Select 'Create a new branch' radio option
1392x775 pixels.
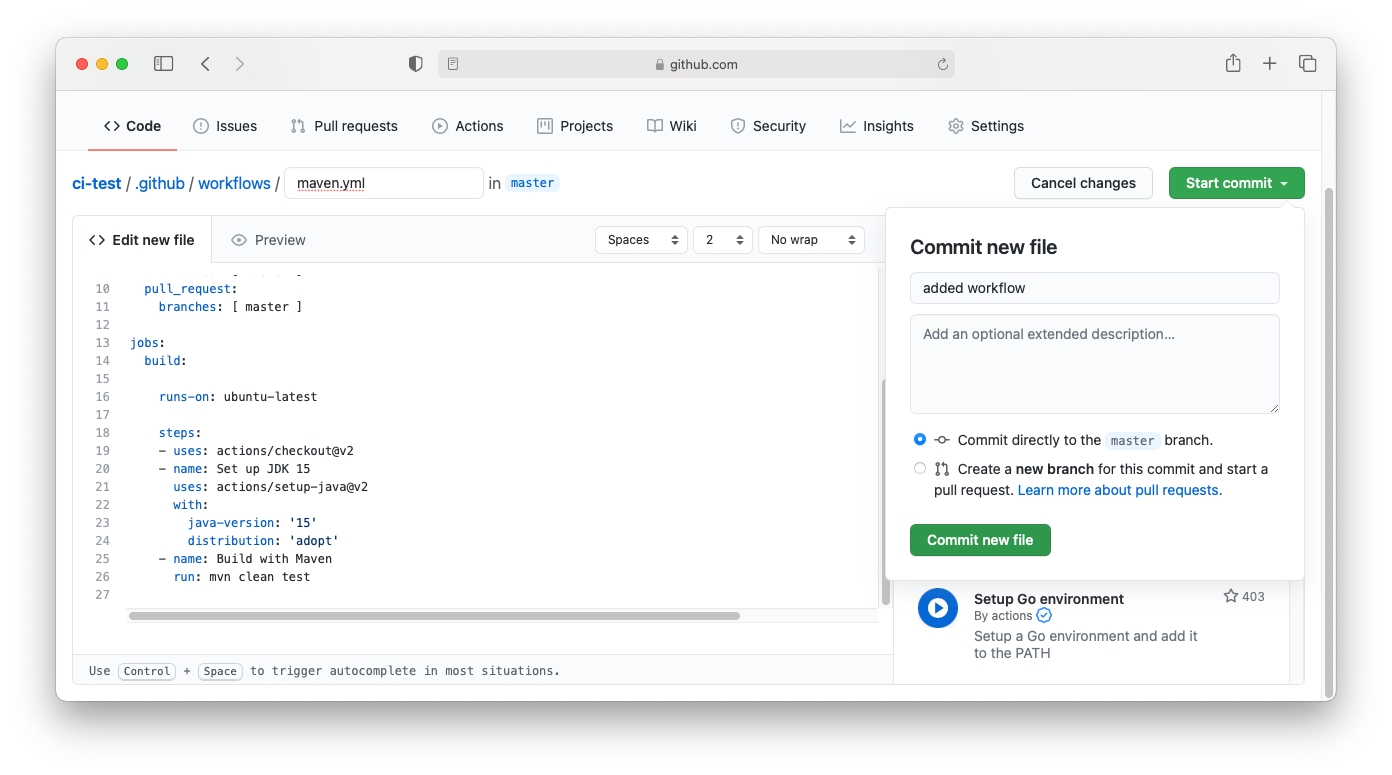[920, 468]
